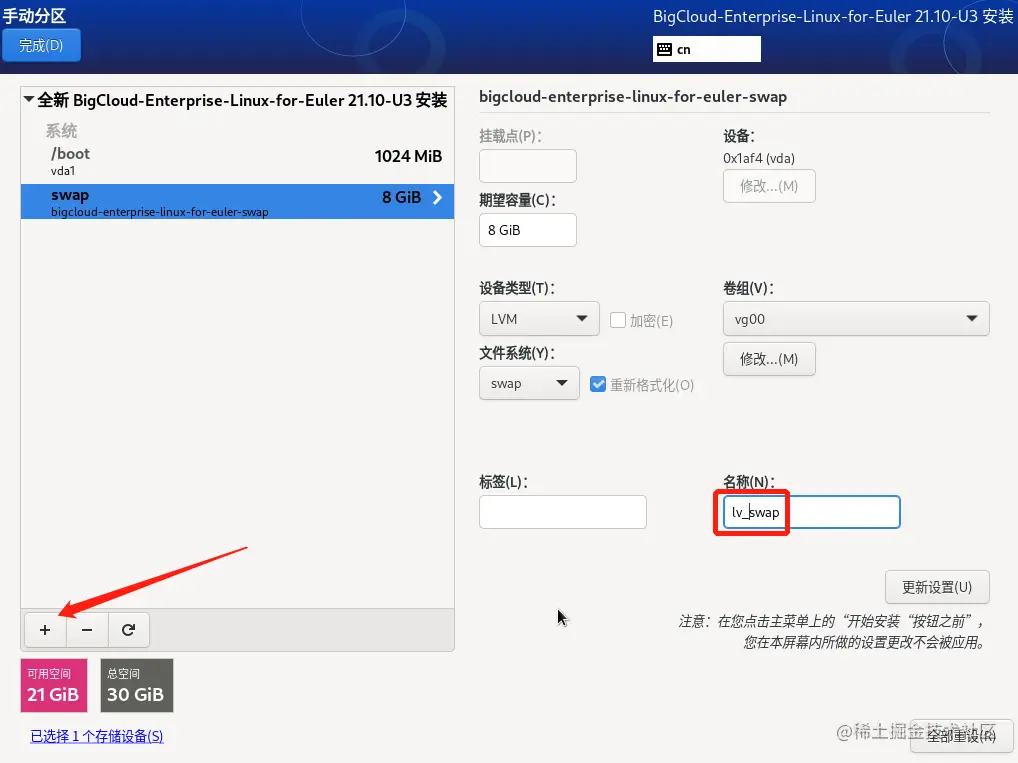
Task: Click the 全部重设(R) reset button
Action: pos(961,736)
